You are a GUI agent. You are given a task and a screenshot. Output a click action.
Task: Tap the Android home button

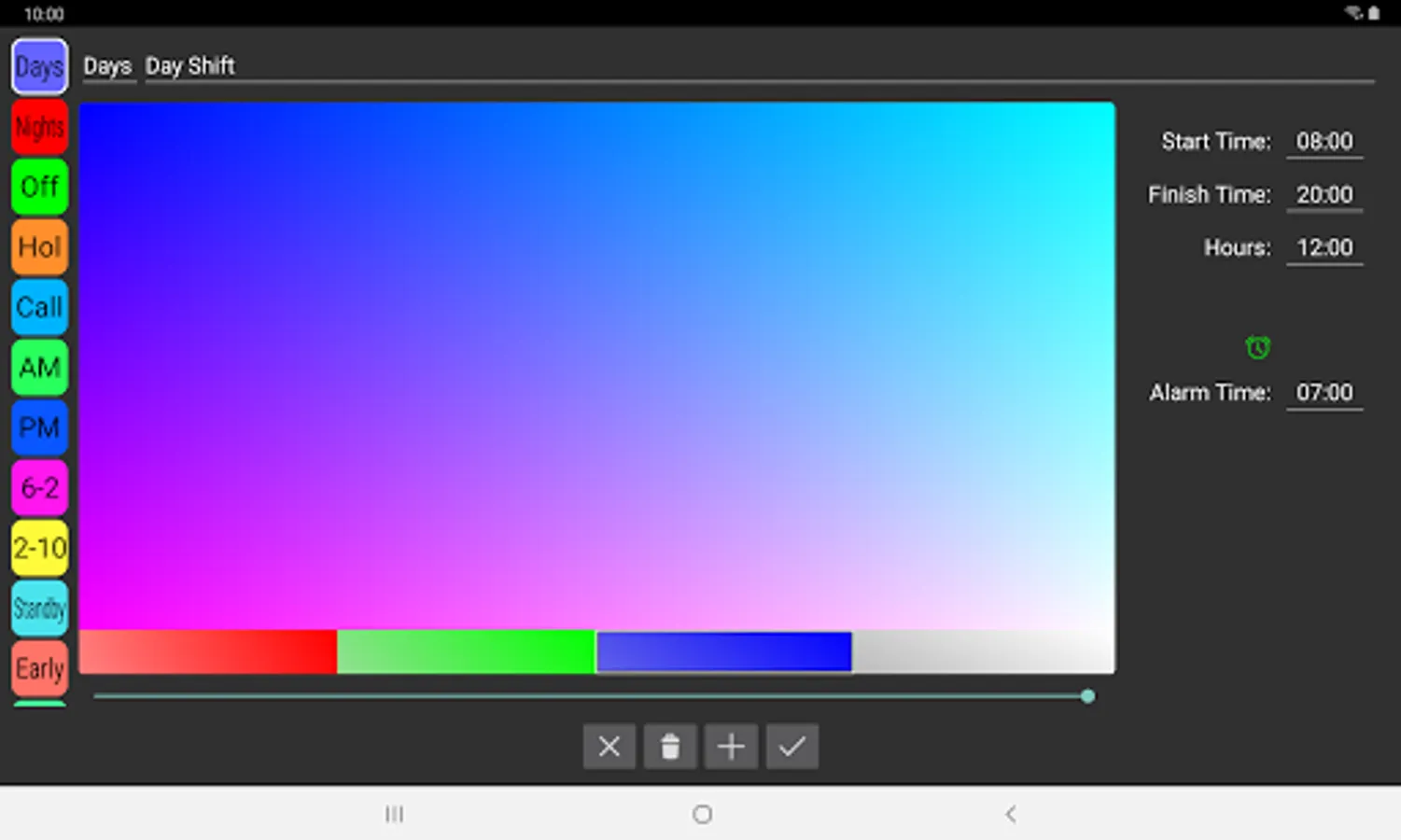pos(703,815)
